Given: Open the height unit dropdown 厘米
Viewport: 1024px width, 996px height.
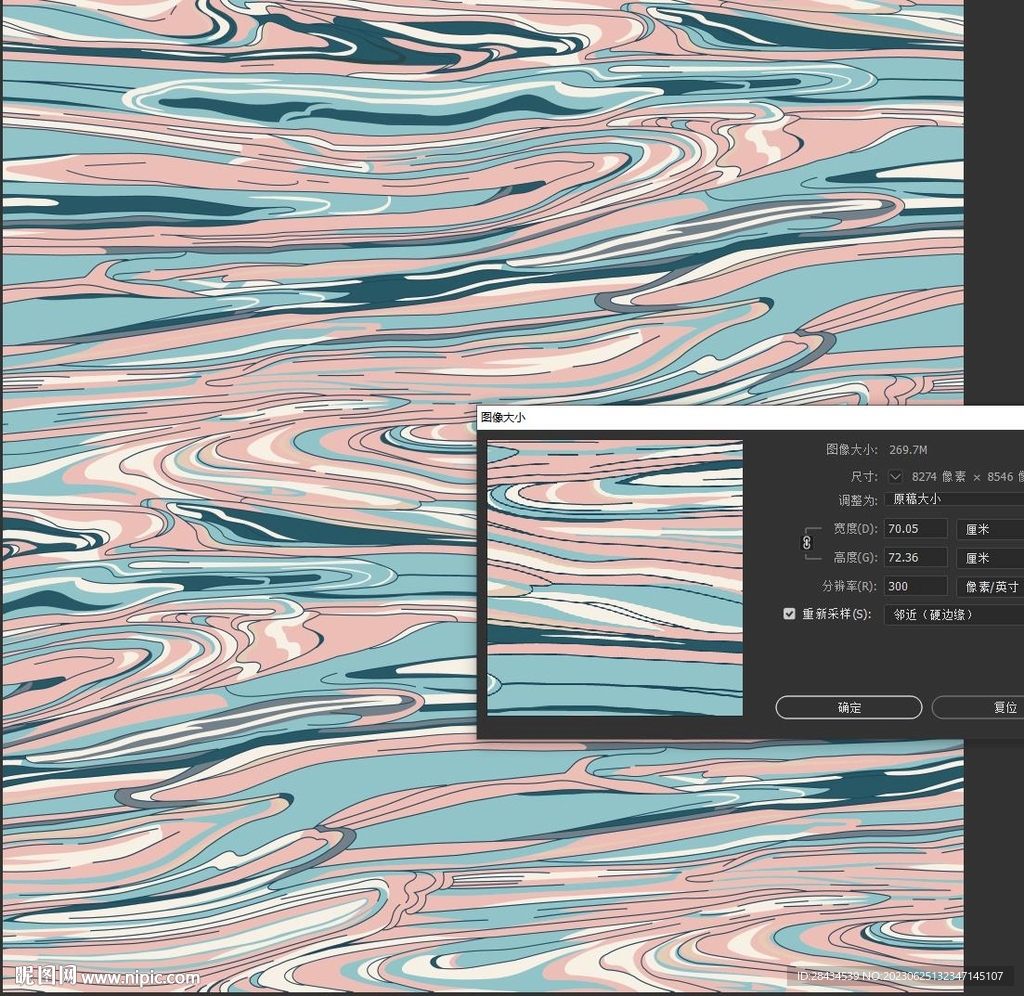Looking at the screenshot, I should [990, 558].
